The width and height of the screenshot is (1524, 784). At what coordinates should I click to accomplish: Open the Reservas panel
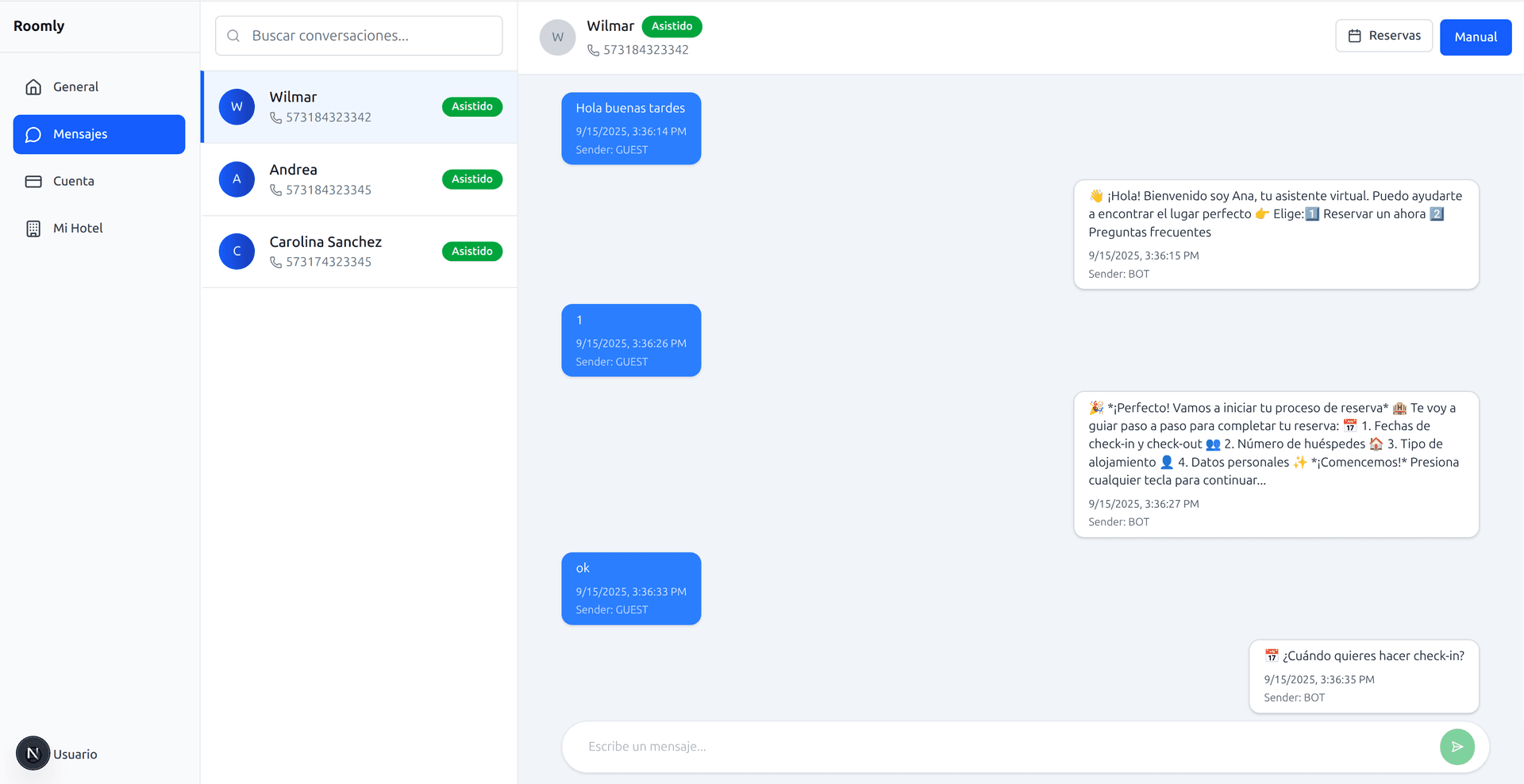1384,35
